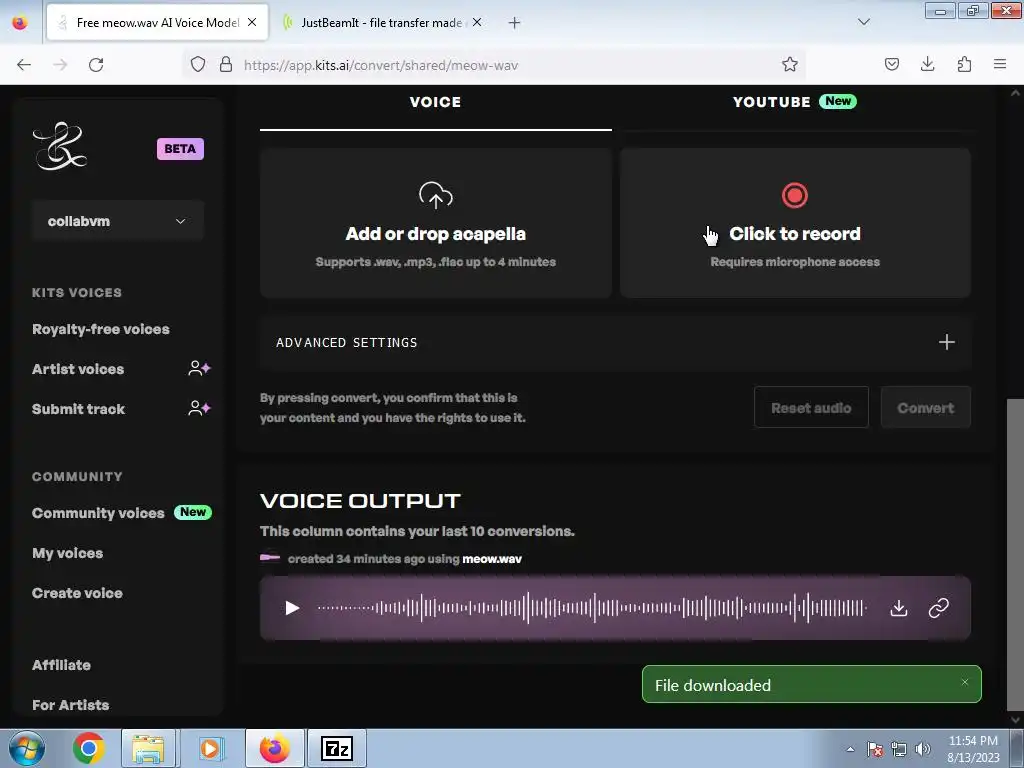Open For Artists page
The image size is (1024, 768).
coord(71,705)
